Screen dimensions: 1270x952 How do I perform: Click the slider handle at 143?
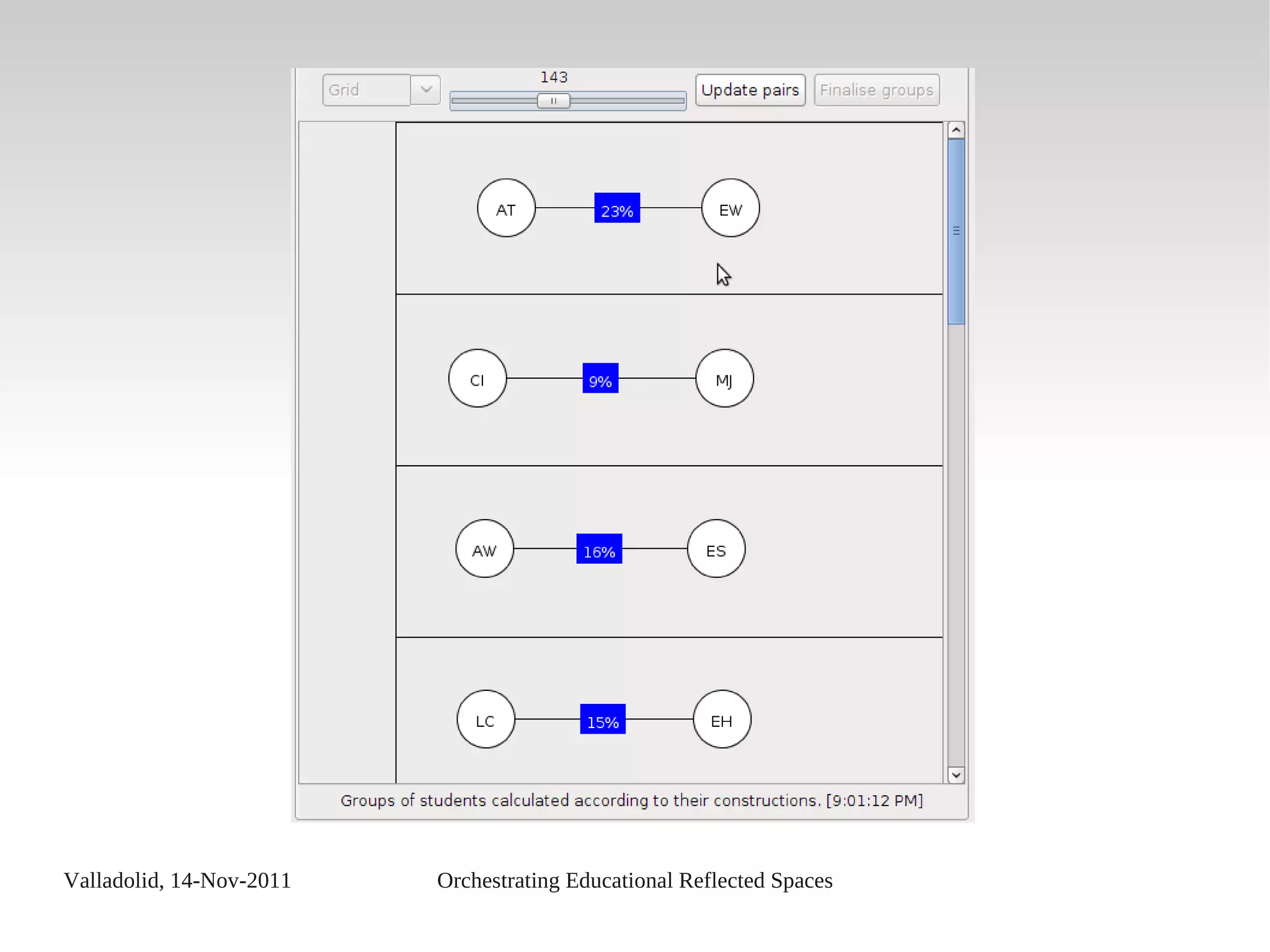[553, 100]
